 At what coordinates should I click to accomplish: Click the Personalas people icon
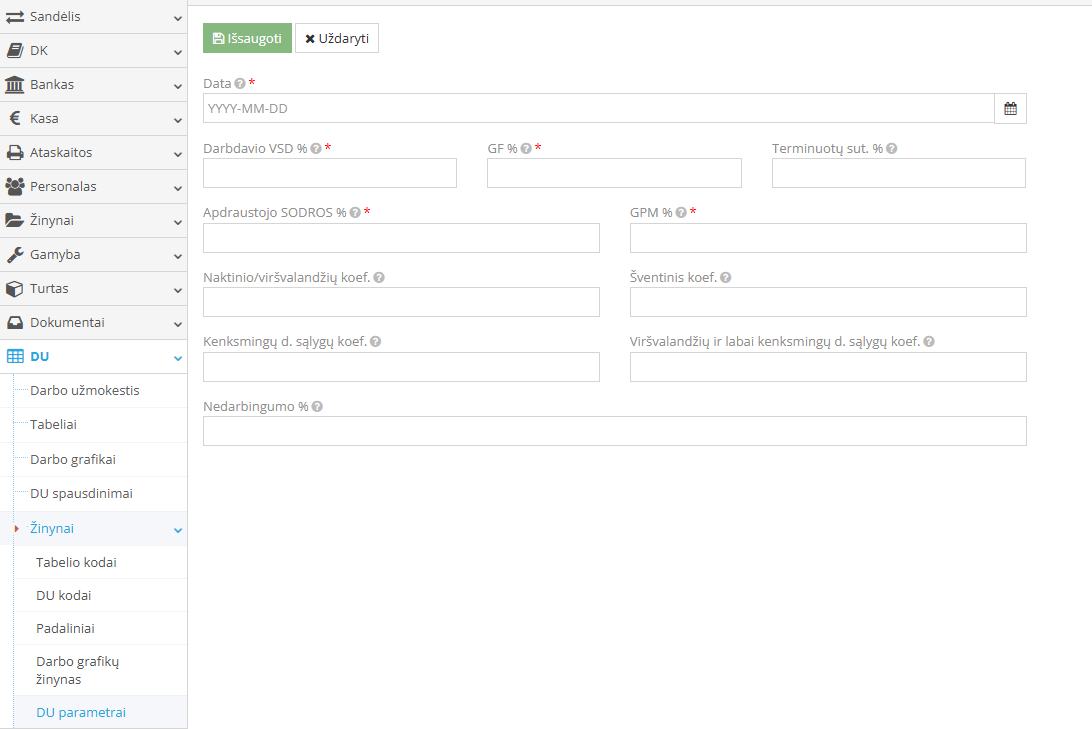pyautogui.click(x=15, y=186)
